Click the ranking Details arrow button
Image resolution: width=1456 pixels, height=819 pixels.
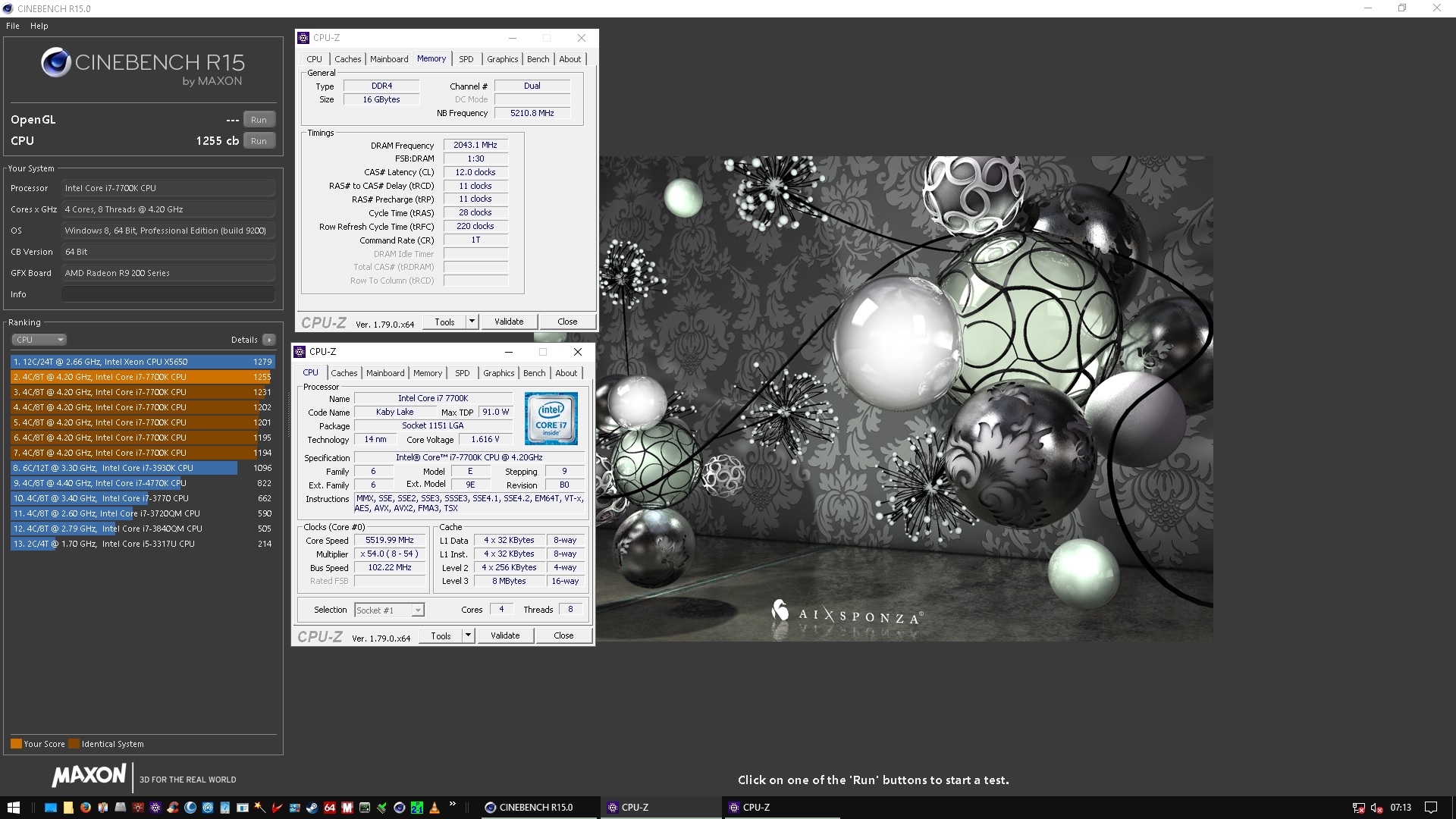pos(269,340)
